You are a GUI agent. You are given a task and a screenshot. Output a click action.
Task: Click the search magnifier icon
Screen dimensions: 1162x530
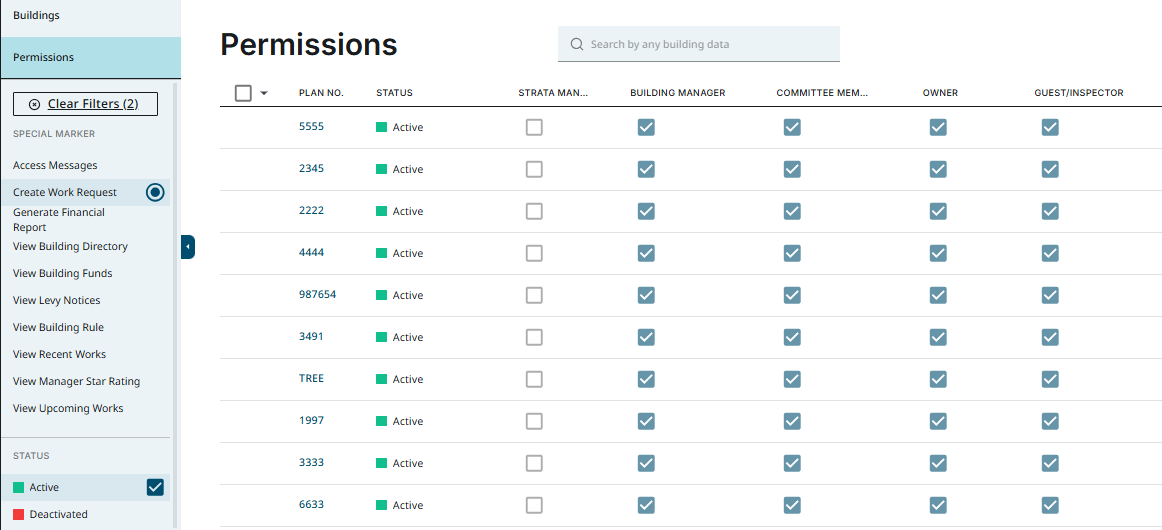click(577, 44)
